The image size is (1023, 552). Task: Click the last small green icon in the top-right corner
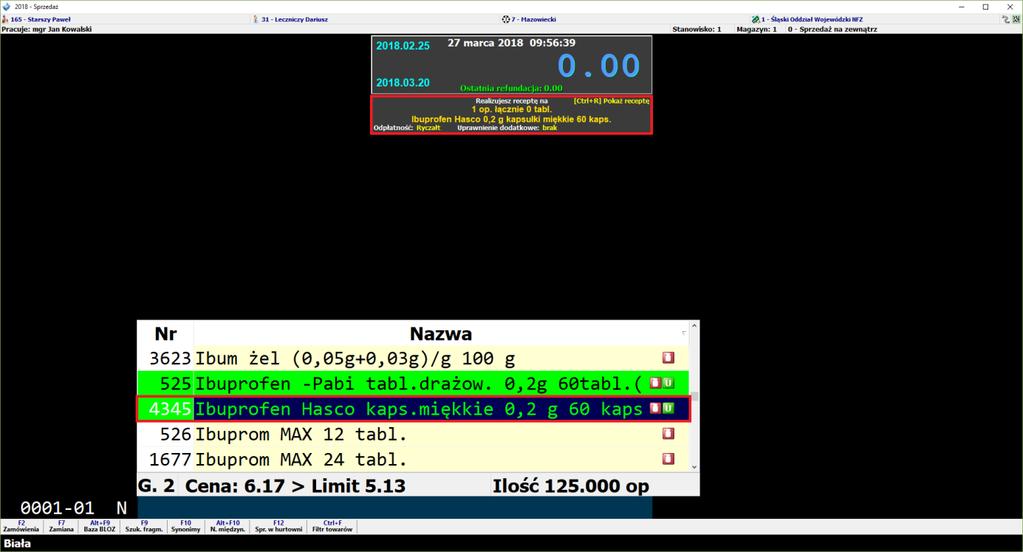(1016, 20)
